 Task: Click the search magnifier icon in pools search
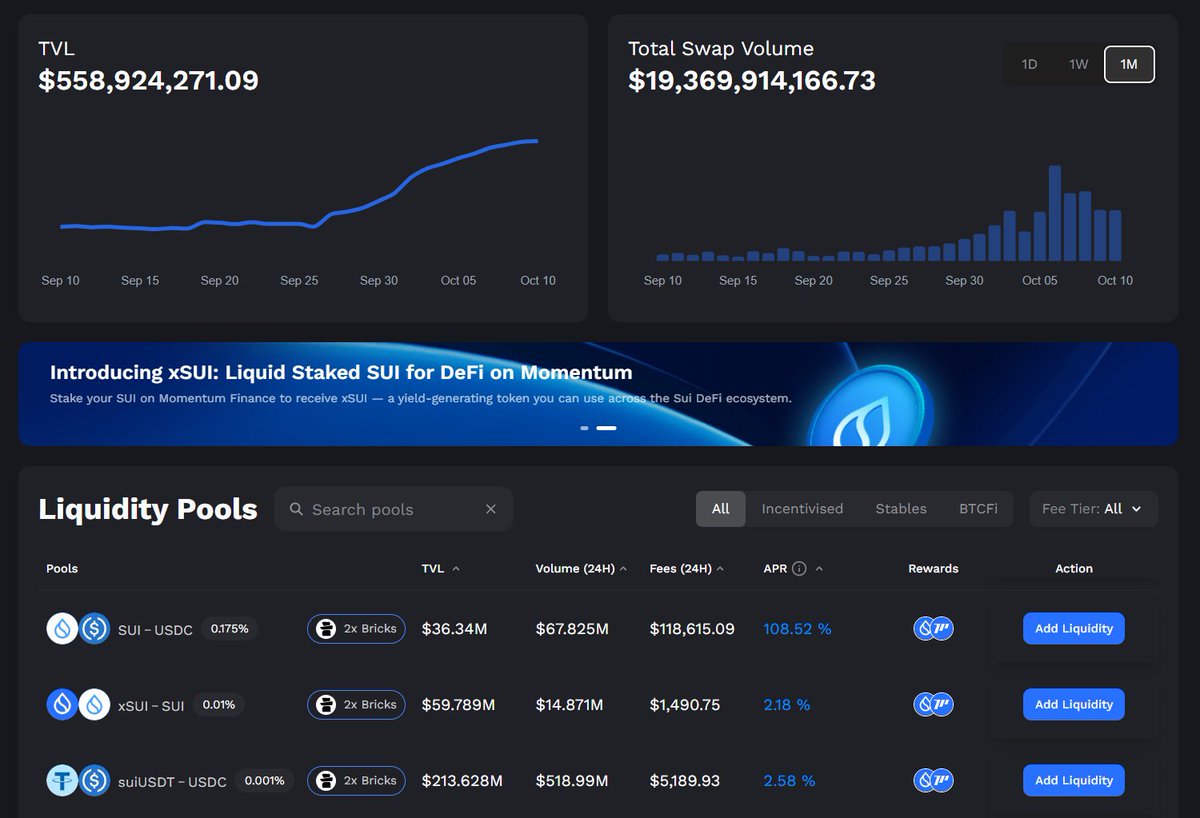coord(296,509)
